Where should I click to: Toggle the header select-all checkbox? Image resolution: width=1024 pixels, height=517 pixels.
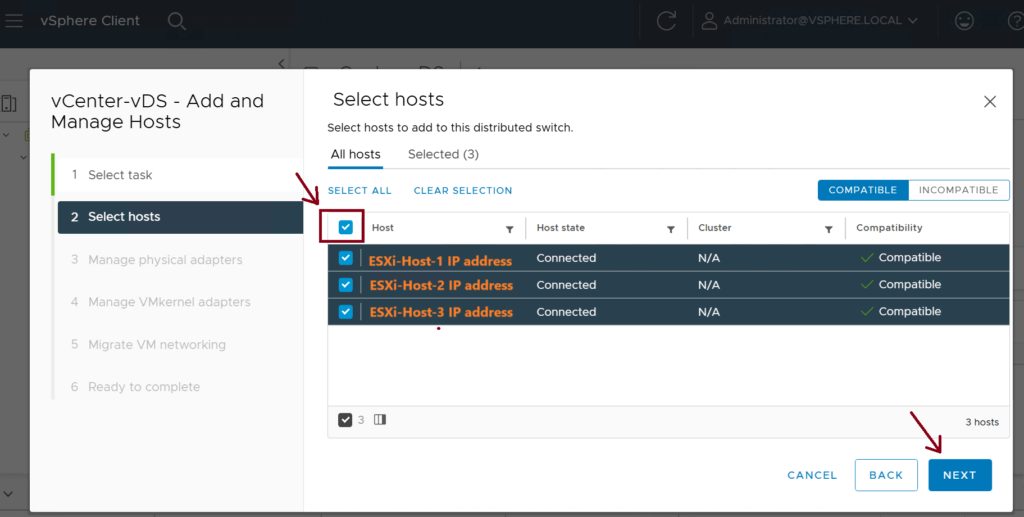tap(345, 227)
